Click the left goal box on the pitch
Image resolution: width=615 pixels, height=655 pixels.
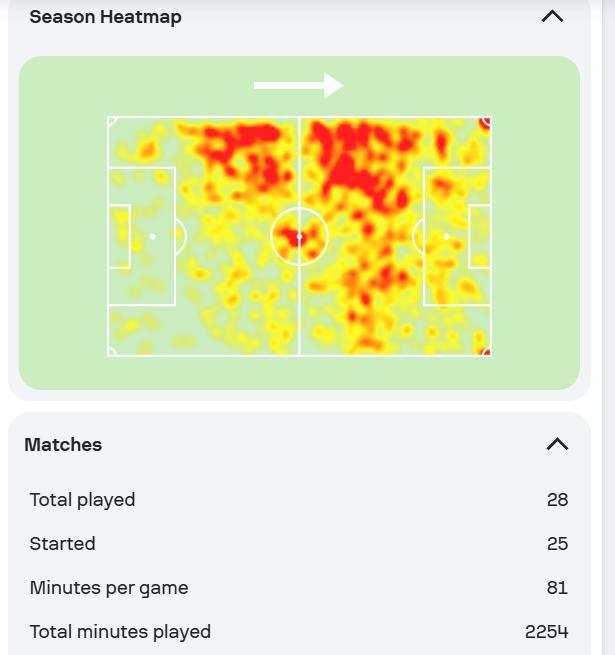[119, 237]
